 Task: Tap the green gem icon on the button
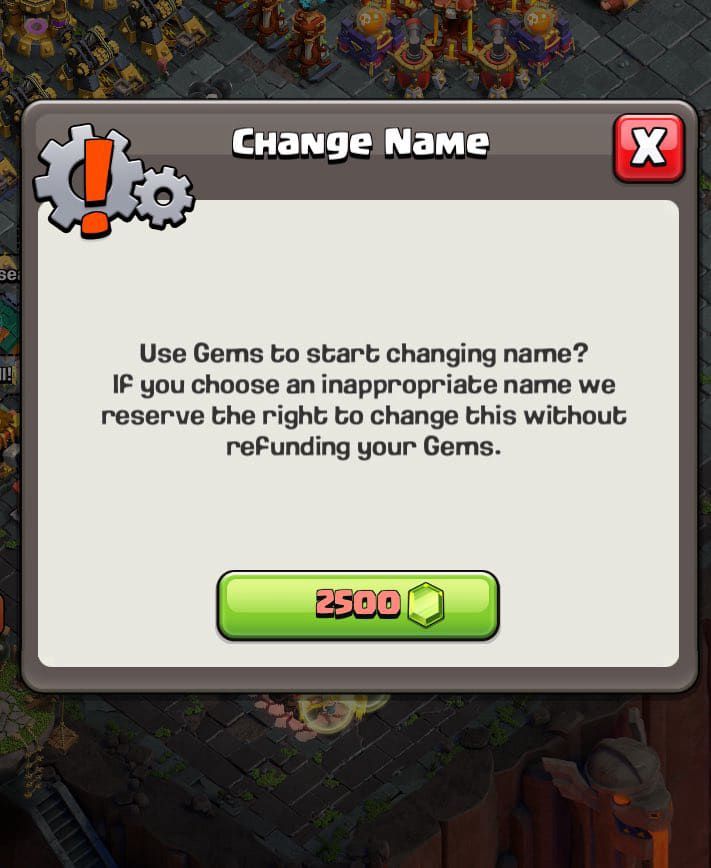click(426, 604)
